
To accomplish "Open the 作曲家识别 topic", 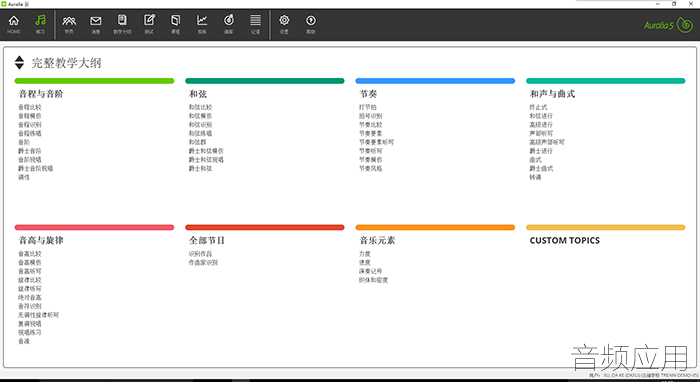I will [203, 262].
